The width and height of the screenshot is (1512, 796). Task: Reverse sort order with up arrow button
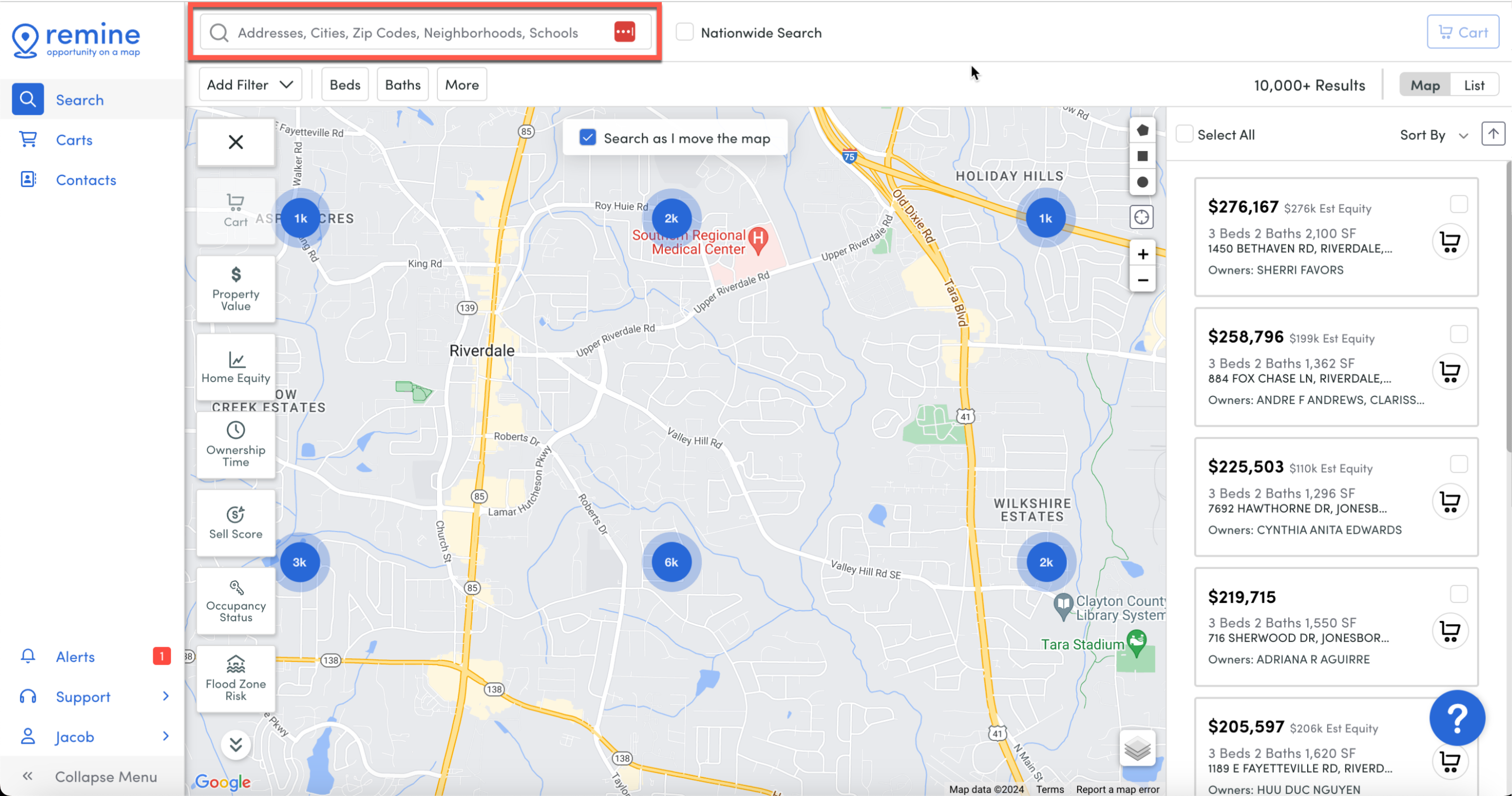(x=1493, y=134)
